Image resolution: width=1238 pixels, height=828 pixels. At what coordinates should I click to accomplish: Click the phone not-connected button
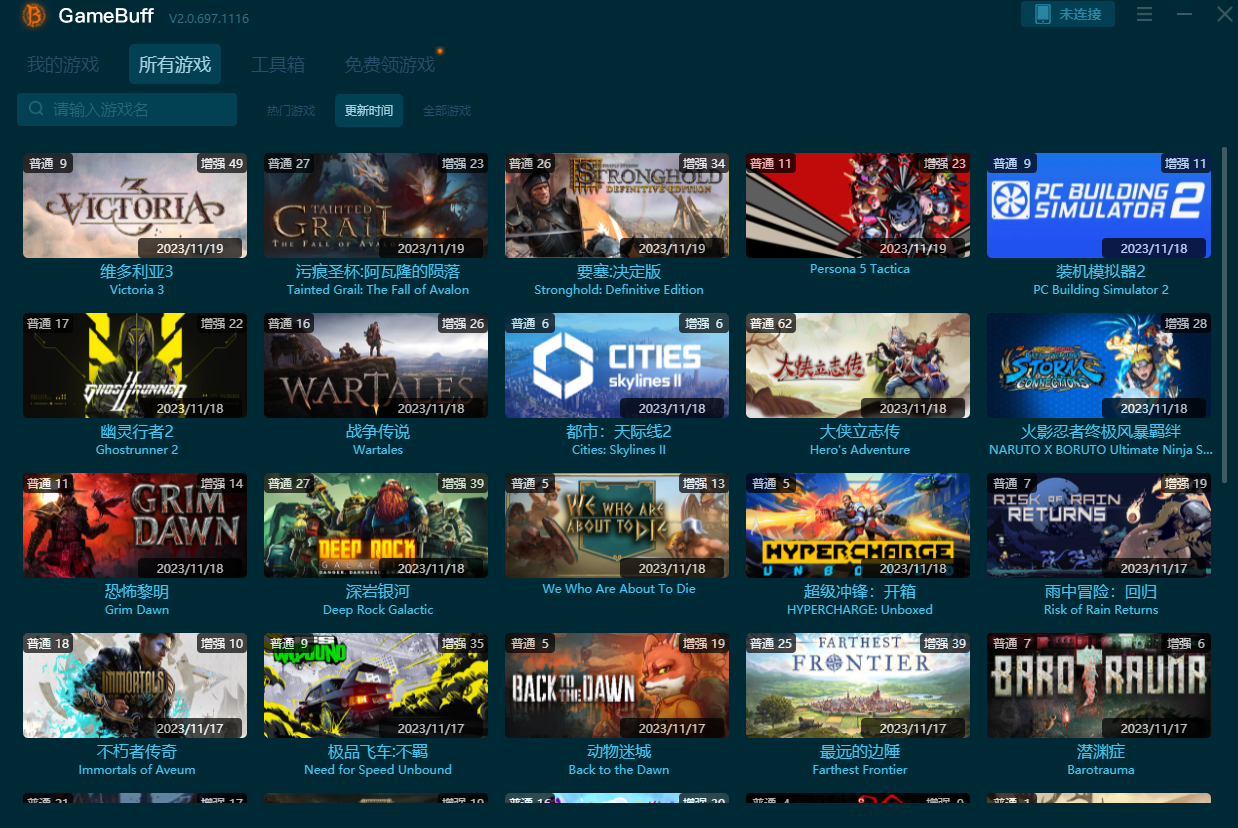point(1067,14)
